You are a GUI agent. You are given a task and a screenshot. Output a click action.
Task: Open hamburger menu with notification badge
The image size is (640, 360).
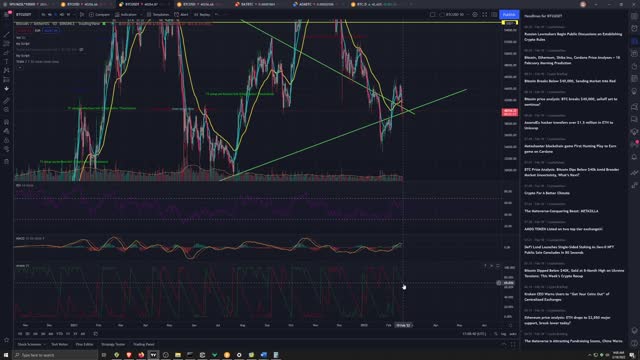coord(7,14)
